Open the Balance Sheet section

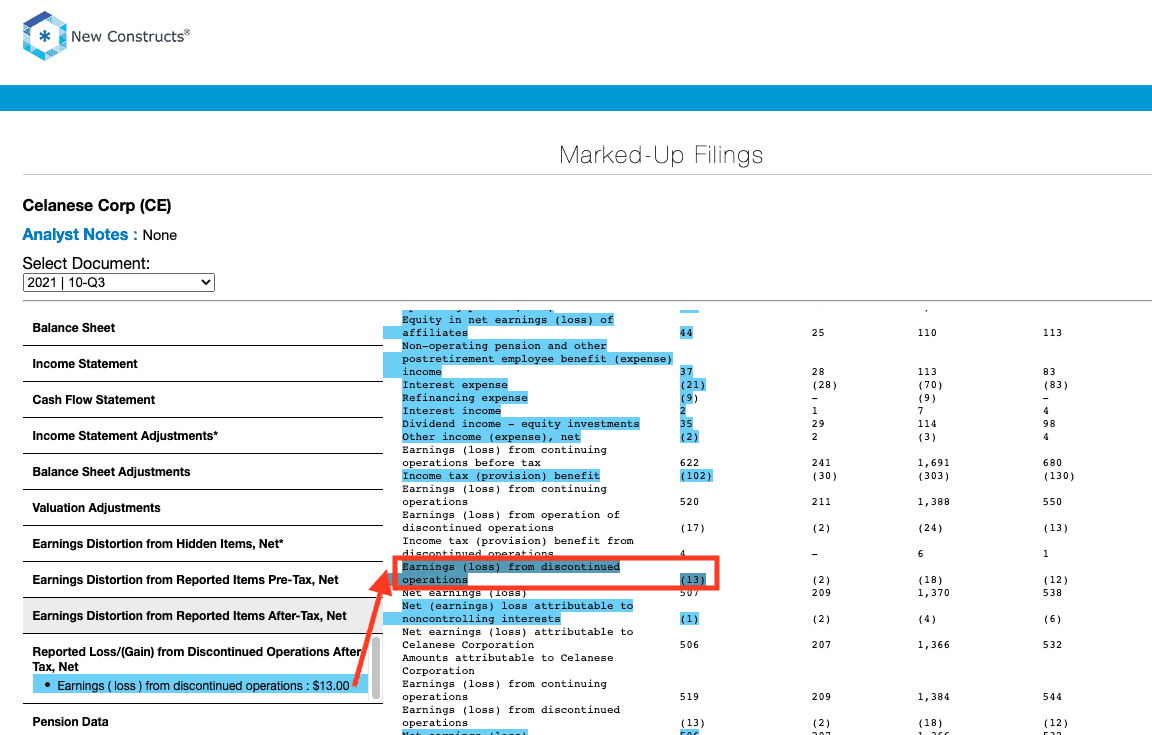(x=203, y=328)
